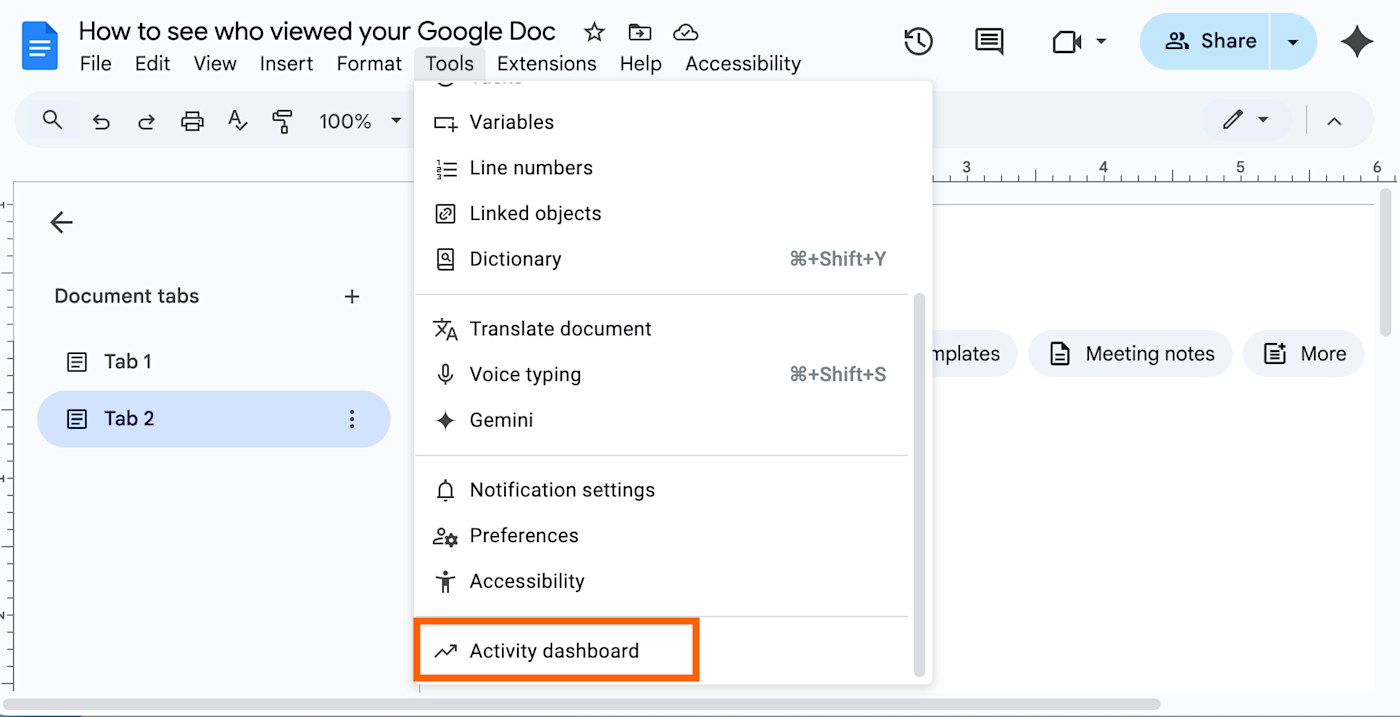
Task: Click the horizontal scrollbar at bottom
Action: coord(582,704)
